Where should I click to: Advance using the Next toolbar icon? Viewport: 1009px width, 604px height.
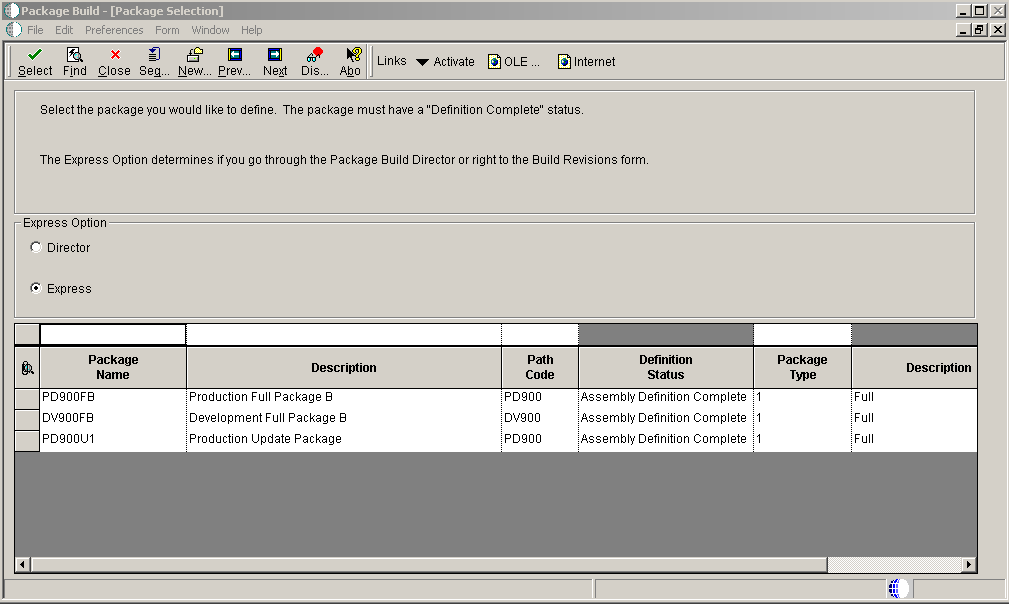tap(273, 61)
